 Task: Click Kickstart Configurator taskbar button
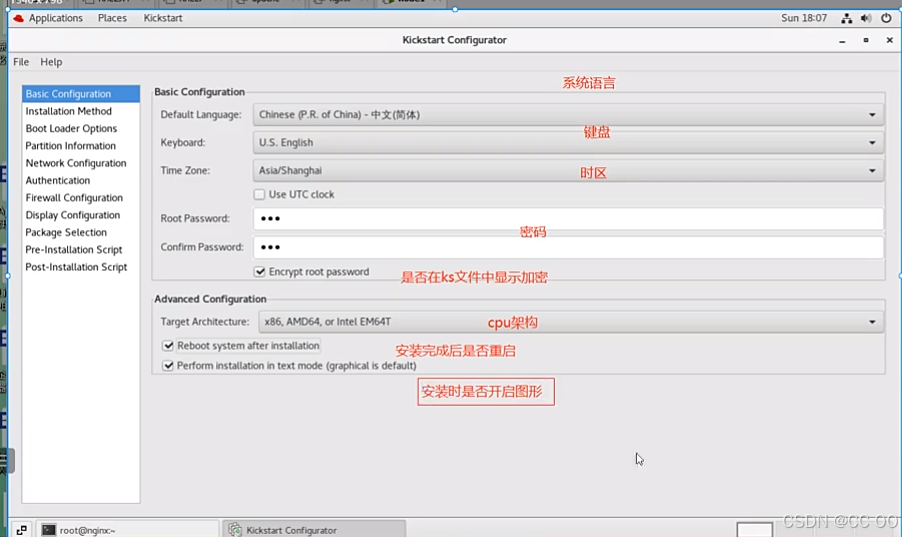point(314,530)
